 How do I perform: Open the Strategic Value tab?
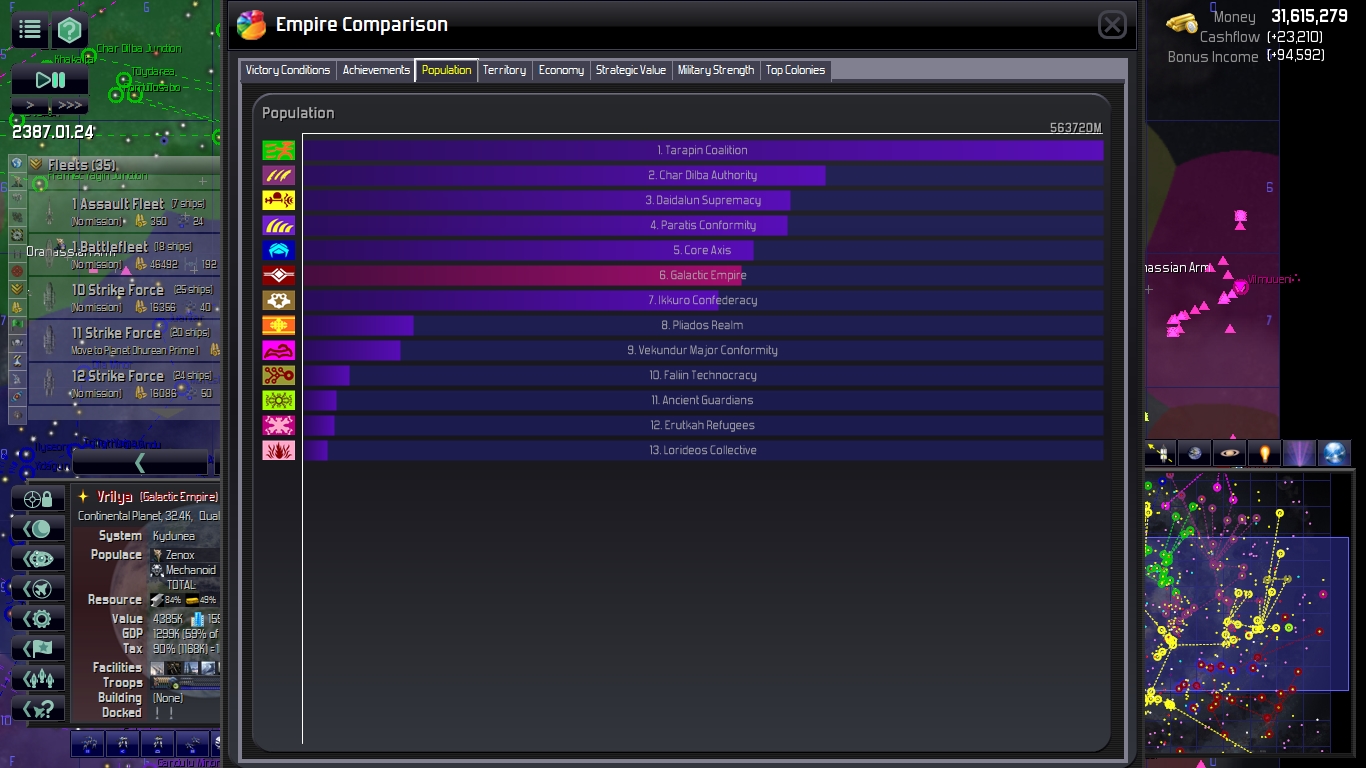click(x=631, y=70)
